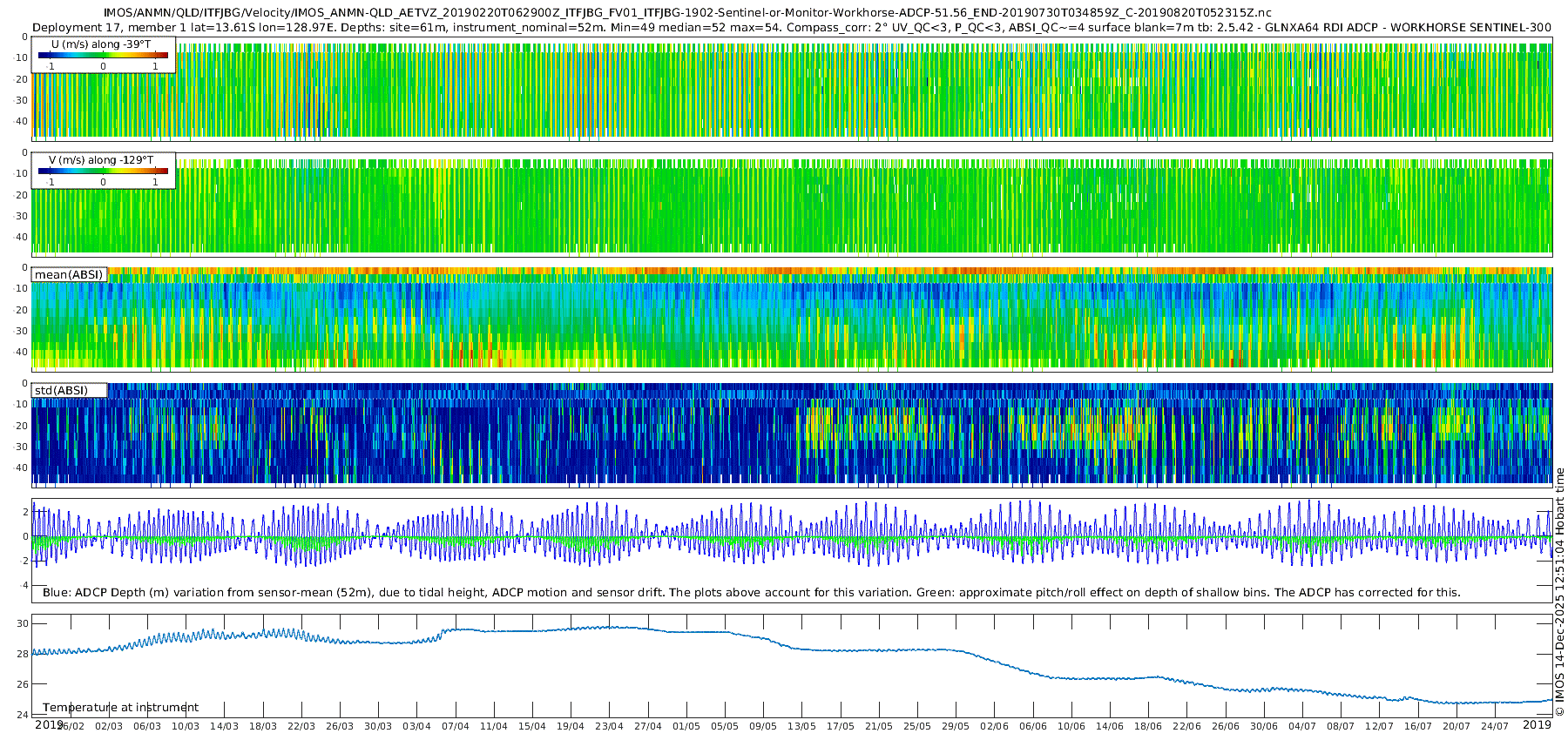Click "WORKHORSE SENTINEL-300" in the header line
The height and width of the screenshot is (740, 1568).
[1470, 27]
